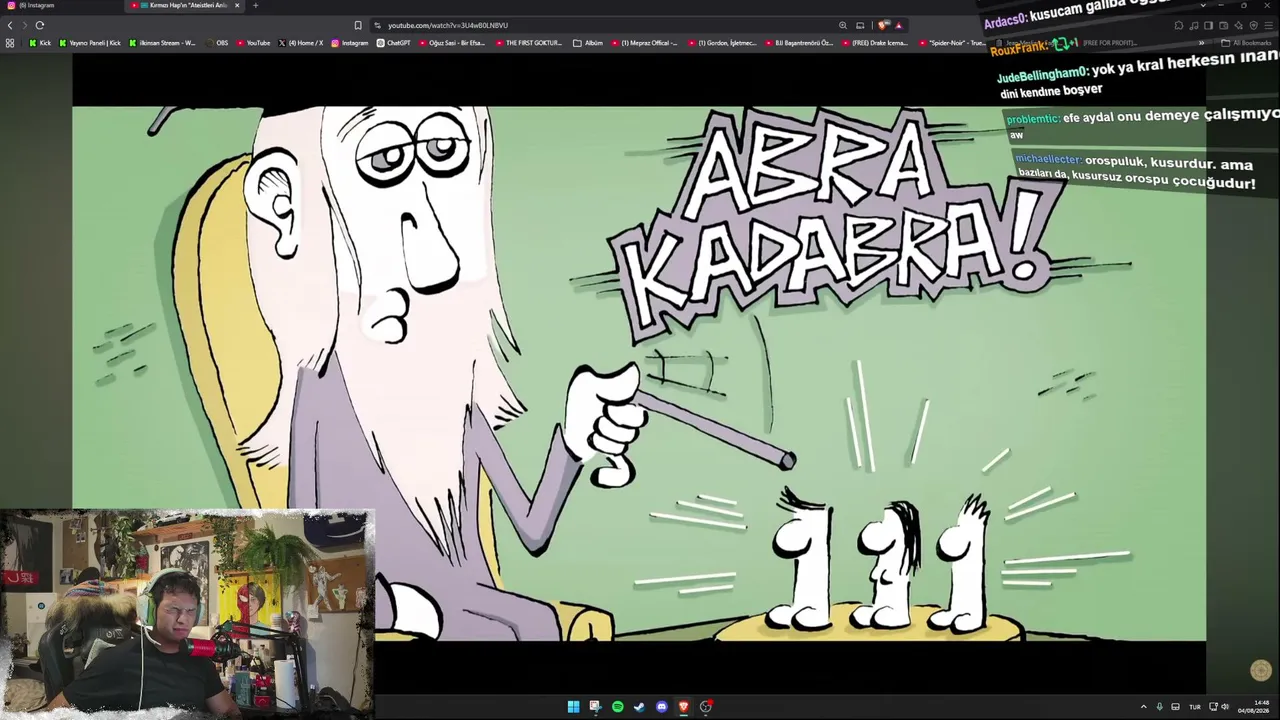This screenshot has width=1280, height=720.
Task: Expand the system tray hidden icons chevron
Action: tap(1144, 707)
